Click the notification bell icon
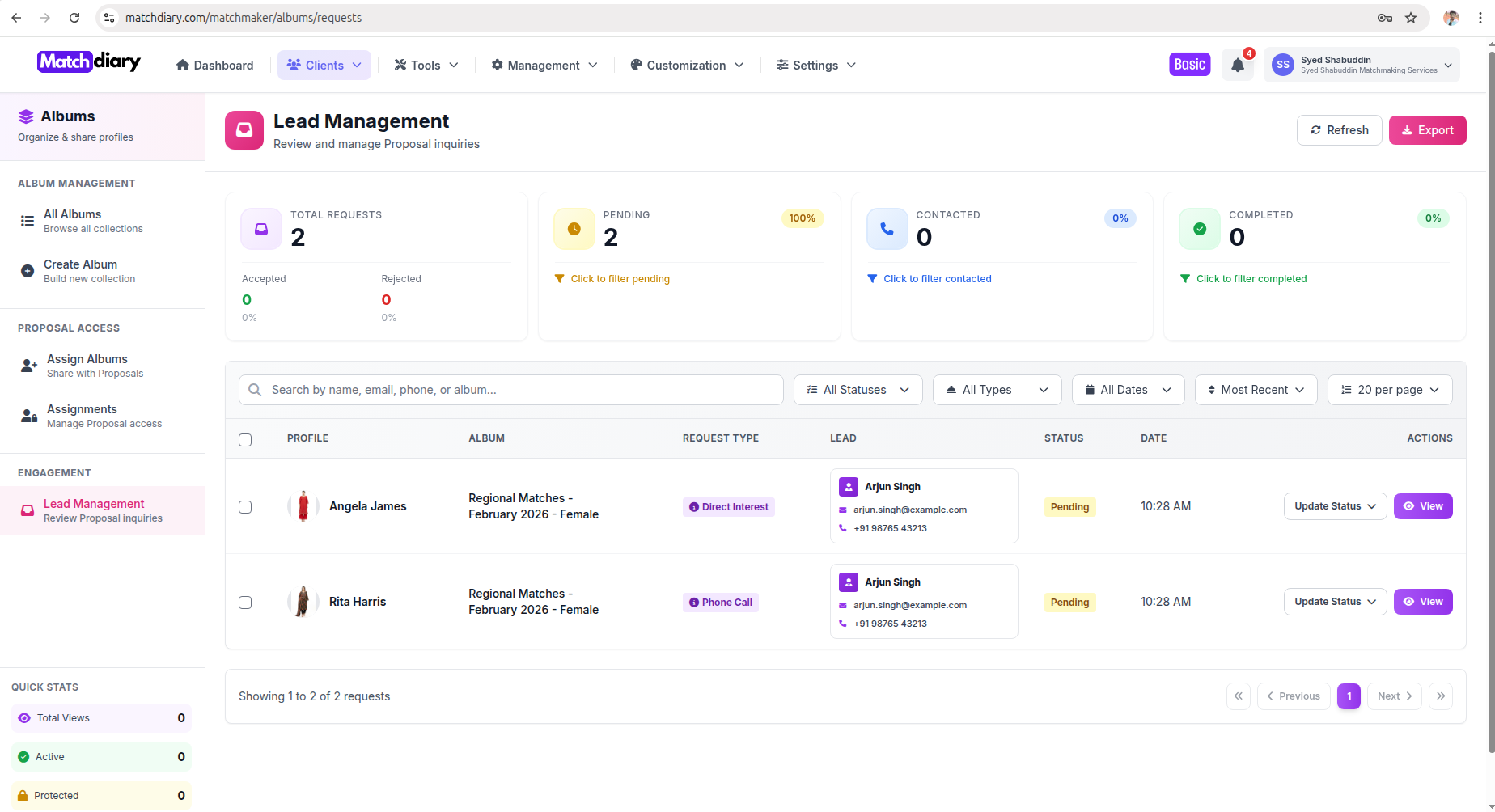1495x812 pixels. (1237, 66)
